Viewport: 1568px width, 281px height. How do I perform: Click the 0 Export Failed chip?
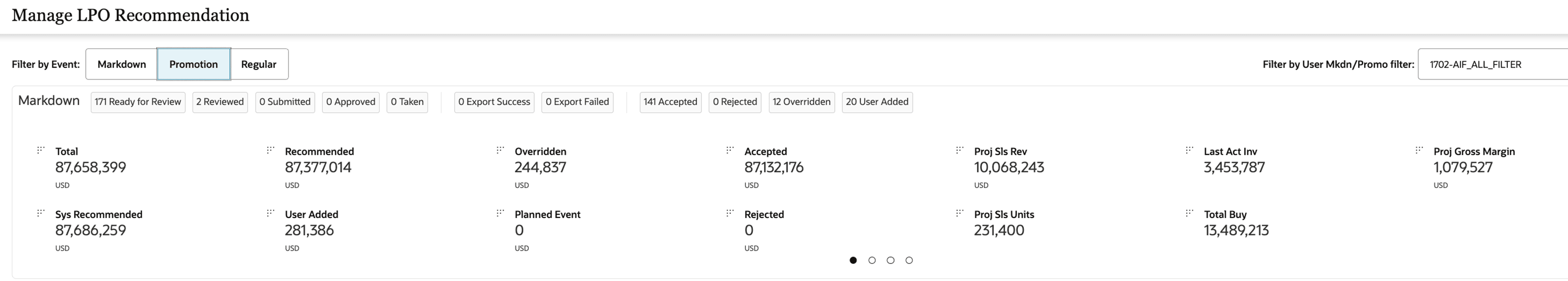(577, 102)
